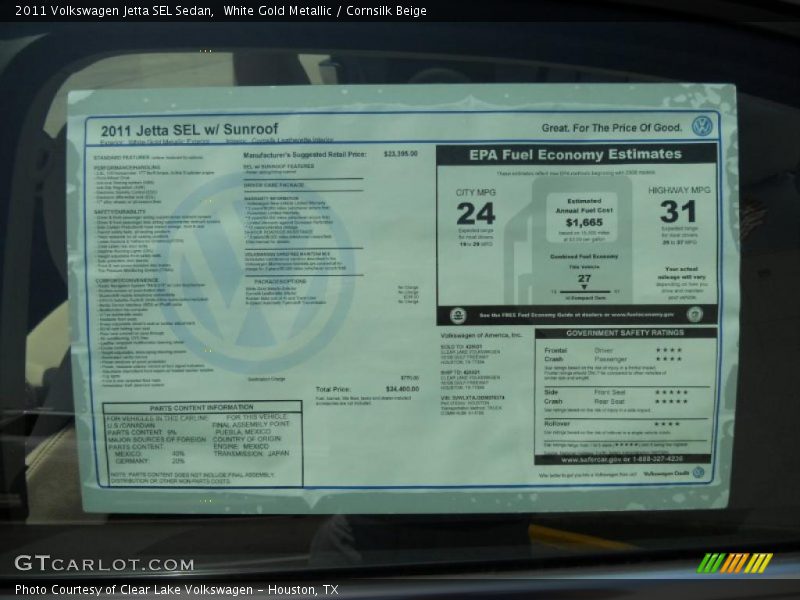
Task: Select the "CITY MPG" label
Action: pyautogui.click(x=476, y=192)
